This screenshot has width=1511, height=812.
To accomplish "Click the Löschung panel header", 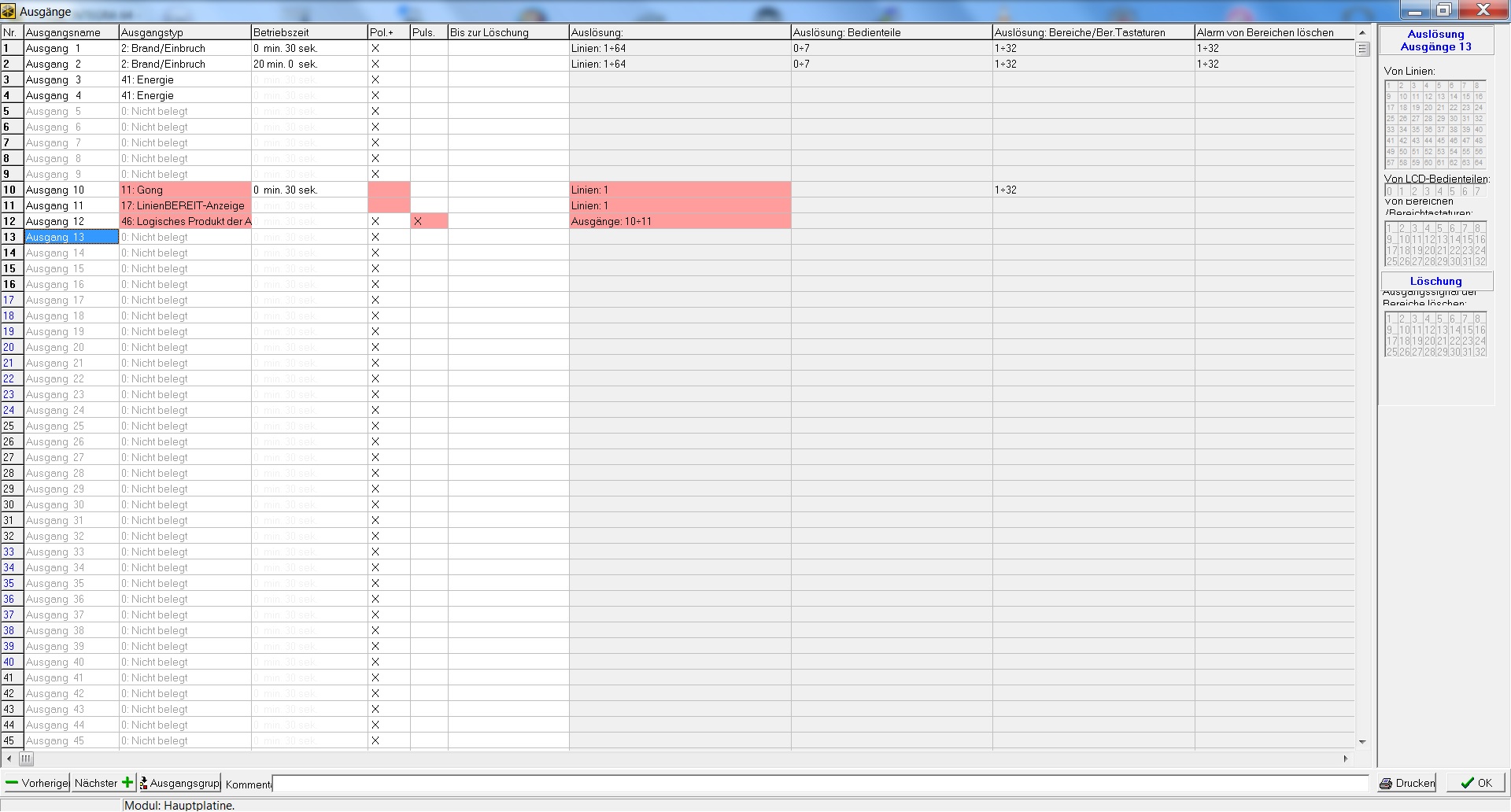I will 1436,281.
